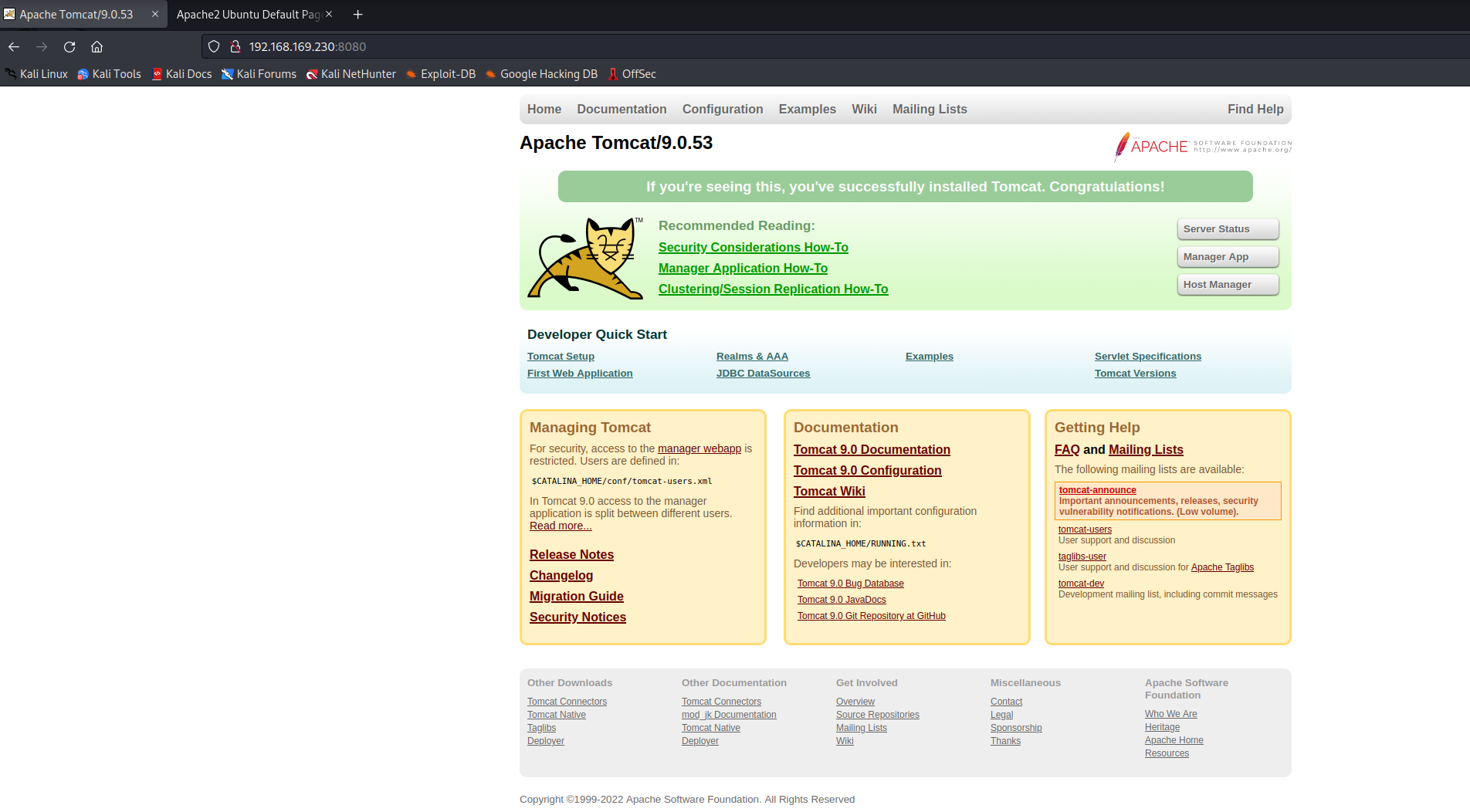This screenshot has height=812, width=1470.
Task: Open Clustering/Session Replication How-To link
Action: (773, 289)
